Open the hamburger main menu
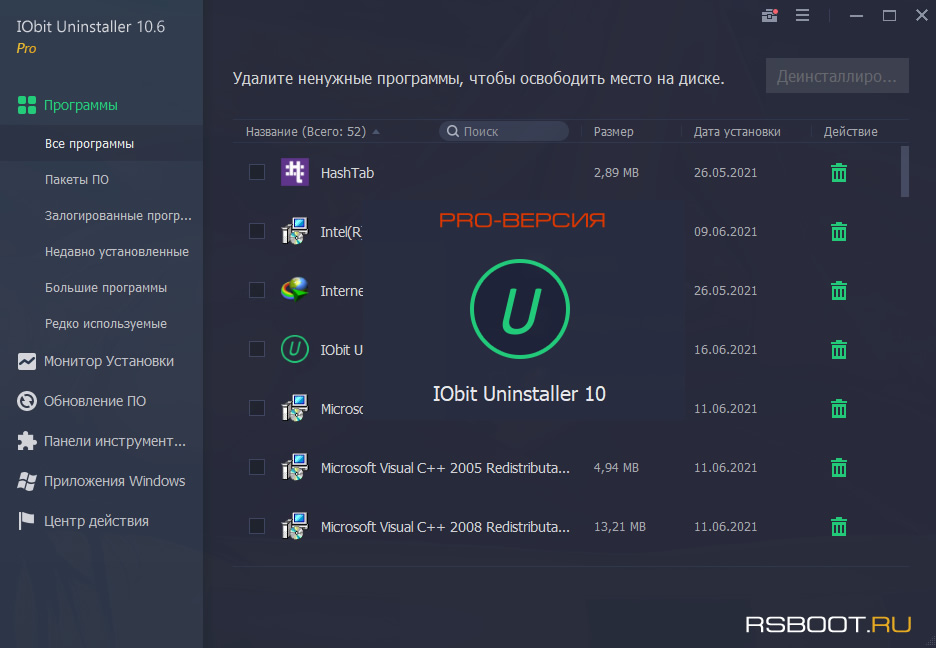 (x=802, y=16)
